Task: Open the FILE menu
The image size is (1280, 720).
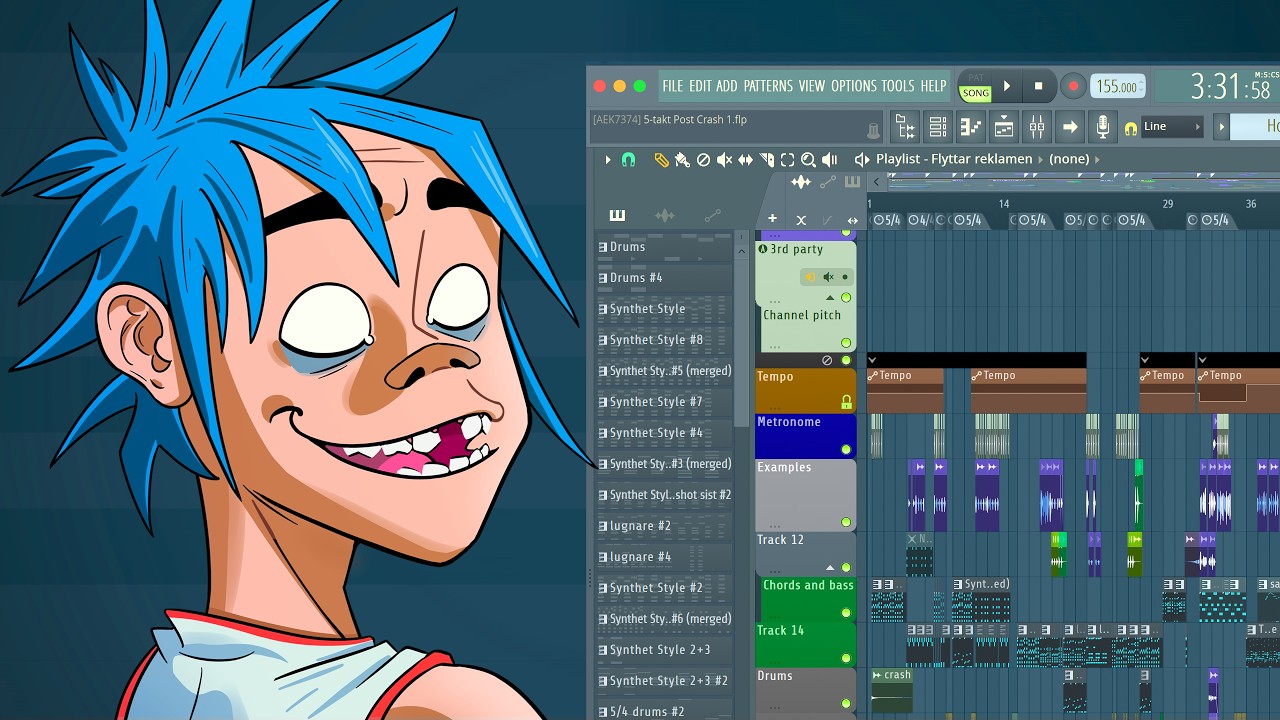Action: pyautogui.click(x=672, y=86)
